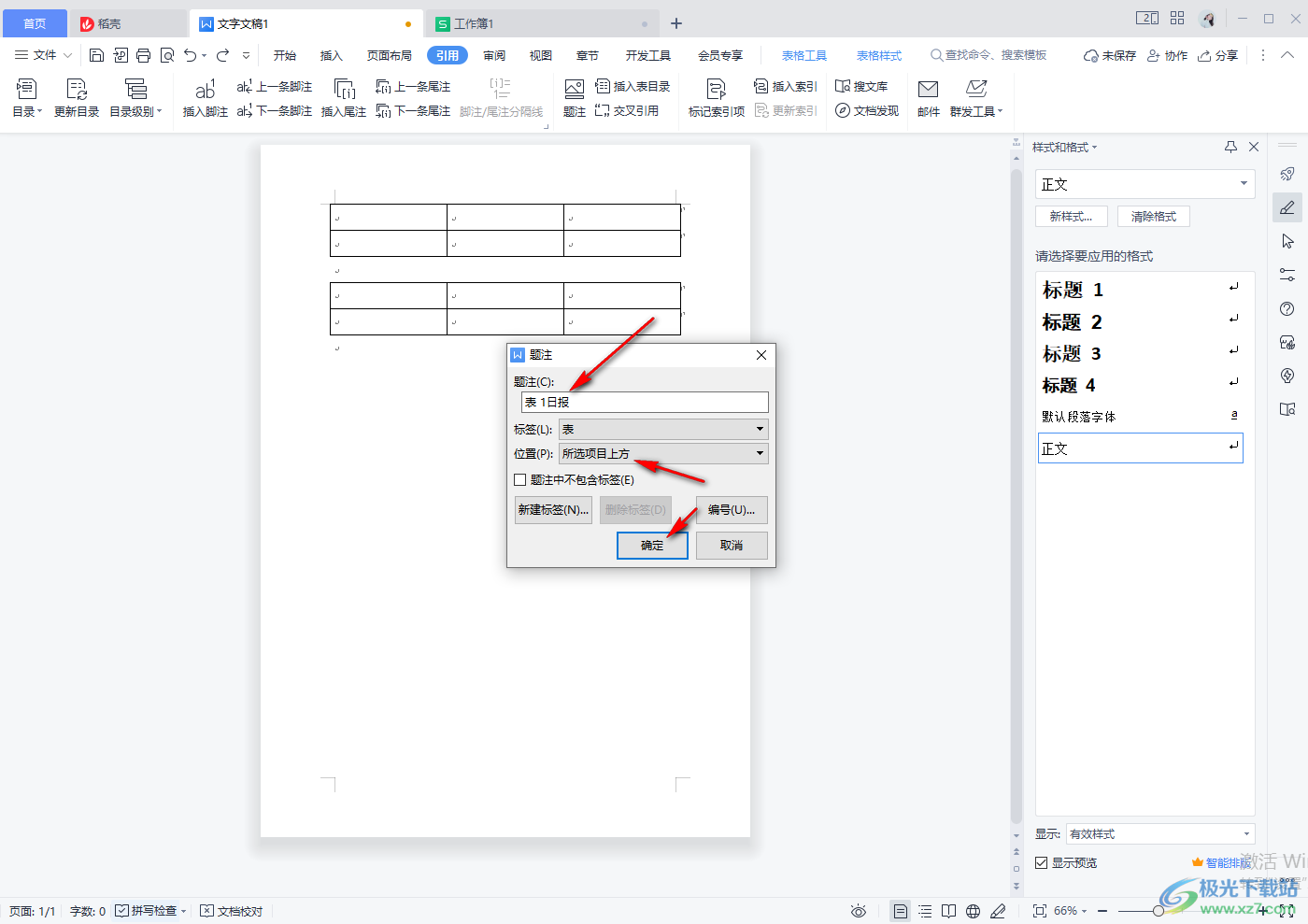Click the zoom out minus button
The width and height of the screenshot is (1308, 924).
1102,911
